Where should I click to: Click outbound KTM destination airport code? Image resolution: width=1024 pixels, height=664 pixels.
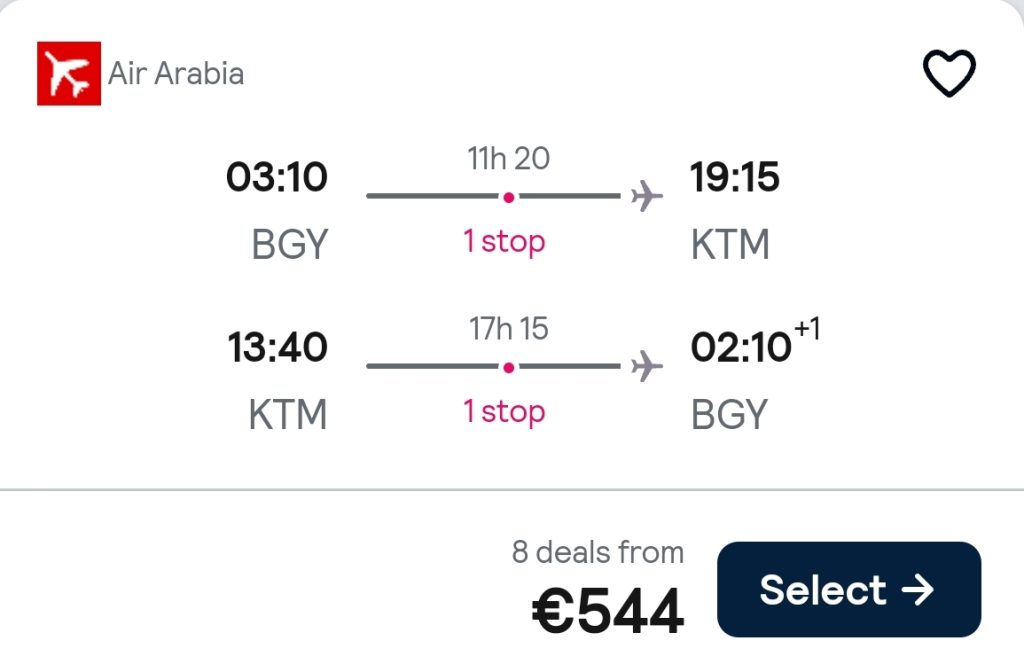(x=730, y=245)
